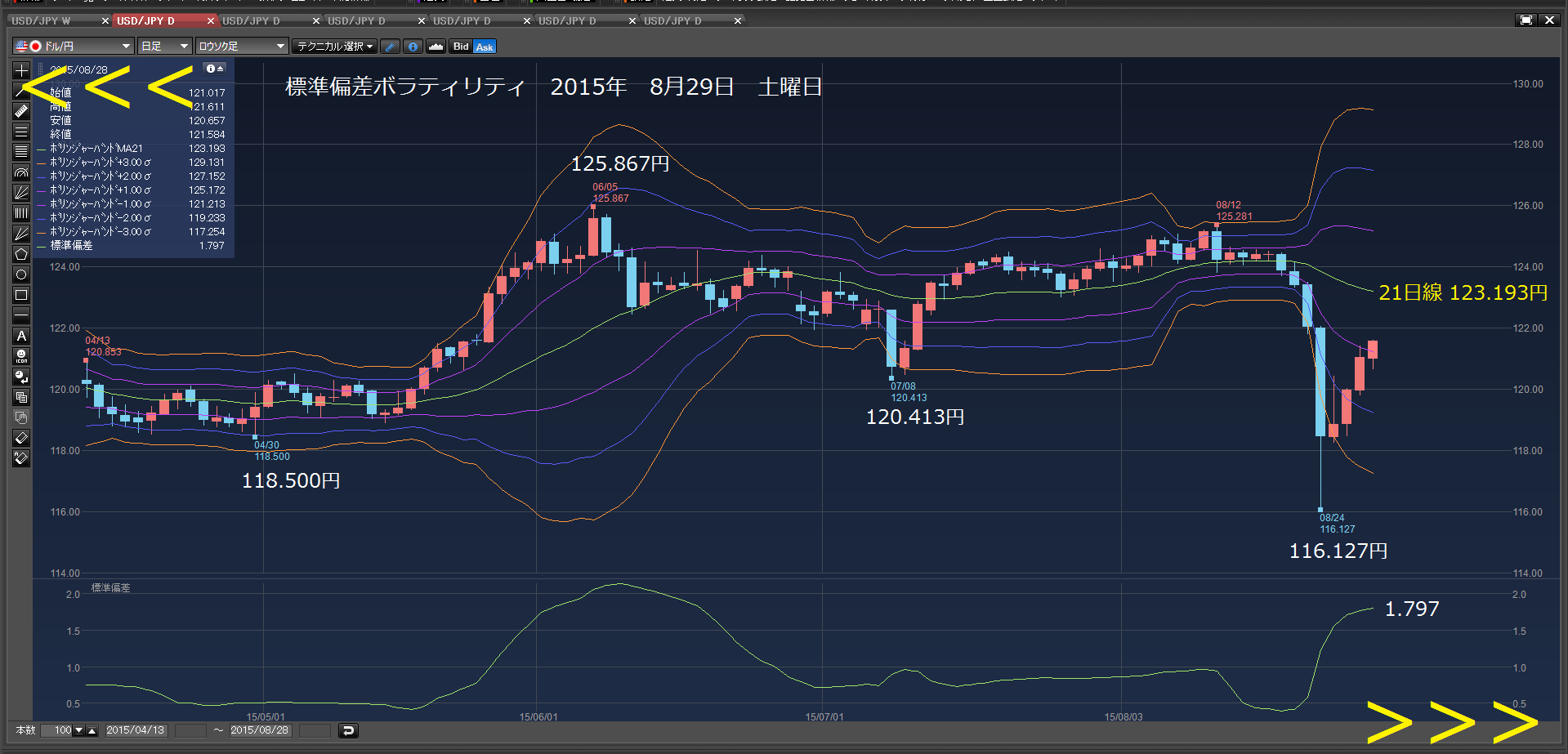The image size is (1568, 754).
Task: Select the three-line parallel lines tool
Action: [x=21, y=132]
